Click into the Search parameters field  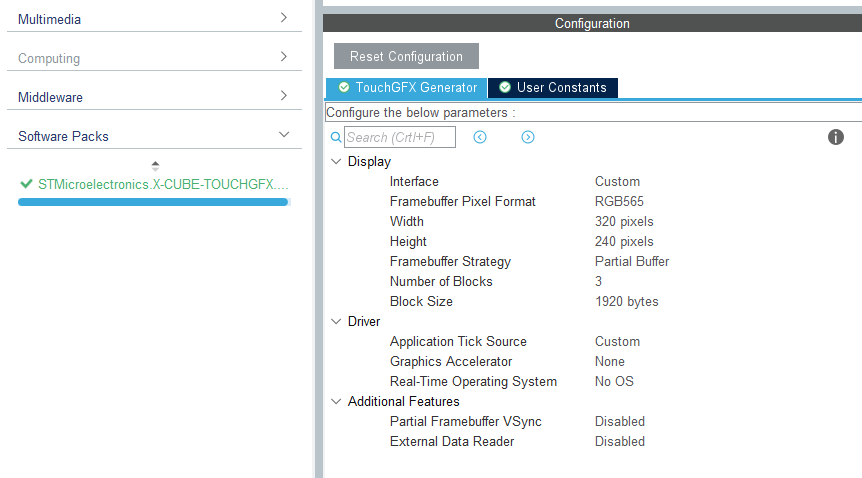tap(400, 137)
